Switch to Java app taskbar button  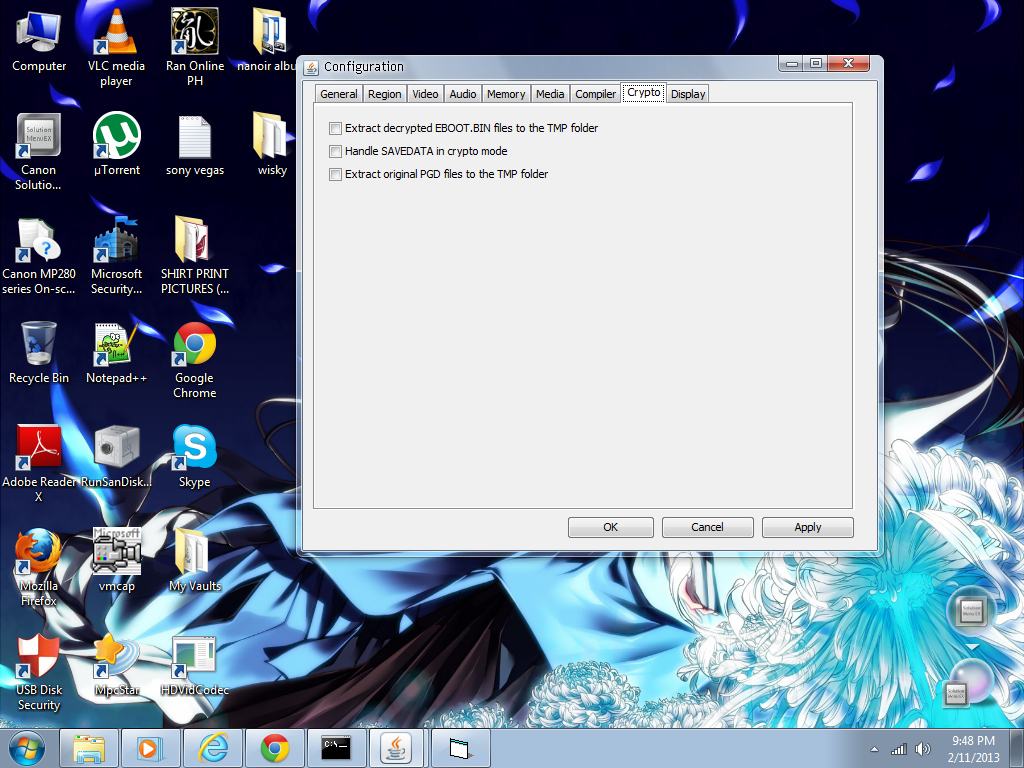398,748
